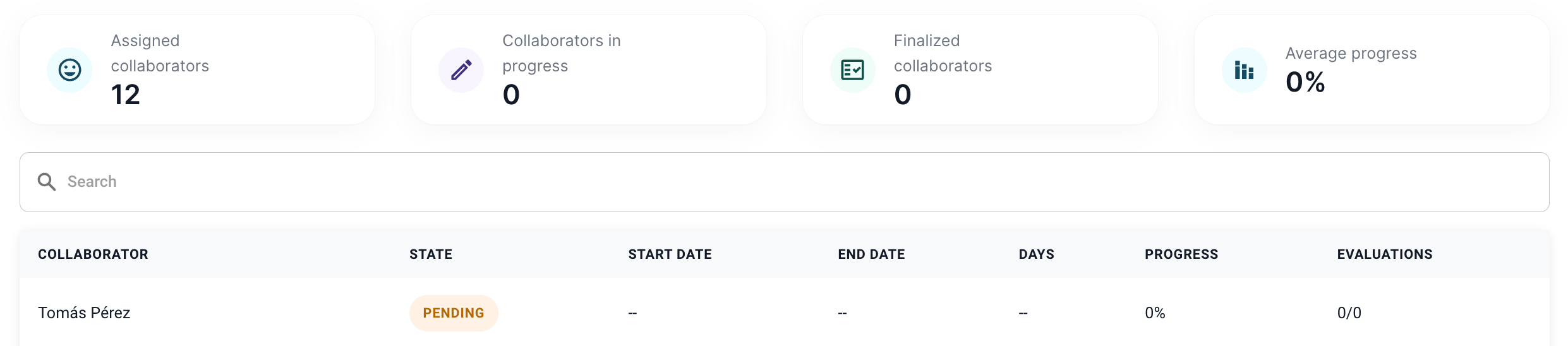
Task: Open Tomás Pérez collaborator row
Action: click(x=784, y=313)
